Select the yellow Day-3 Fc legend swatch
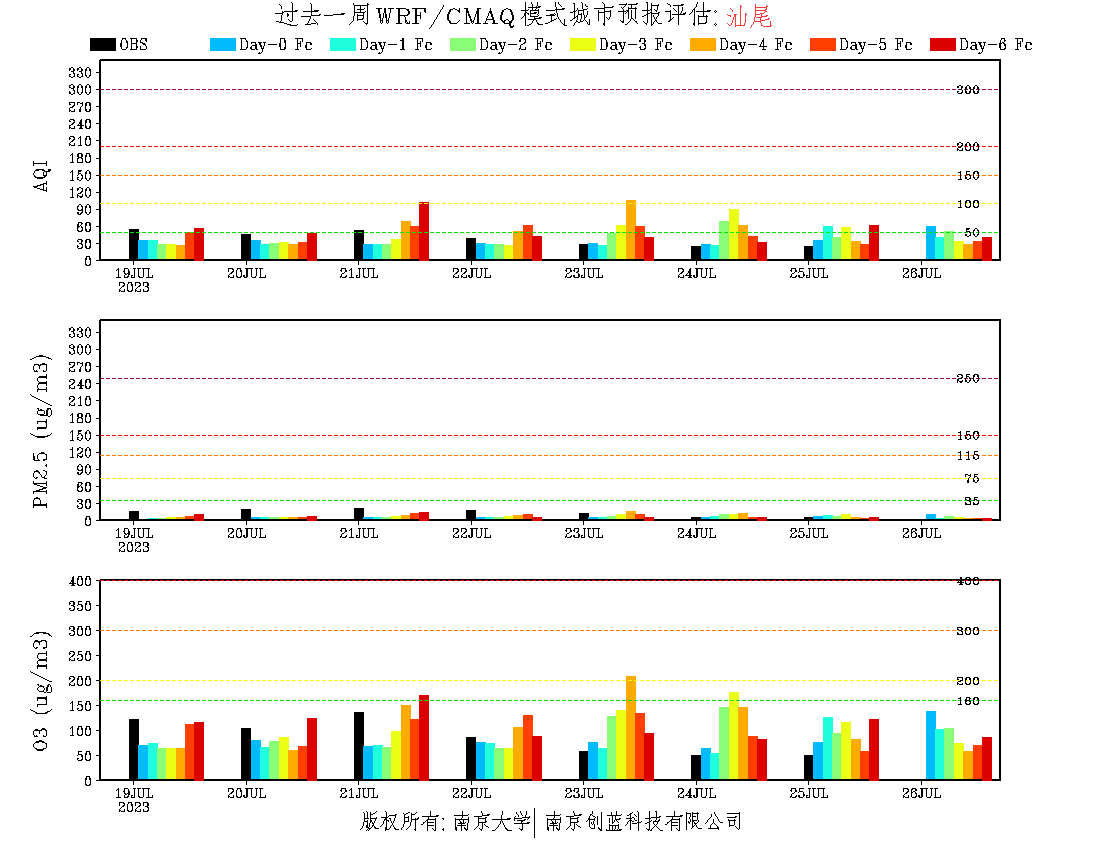This screenshot has height=850, width=1100. coord(583,44)
